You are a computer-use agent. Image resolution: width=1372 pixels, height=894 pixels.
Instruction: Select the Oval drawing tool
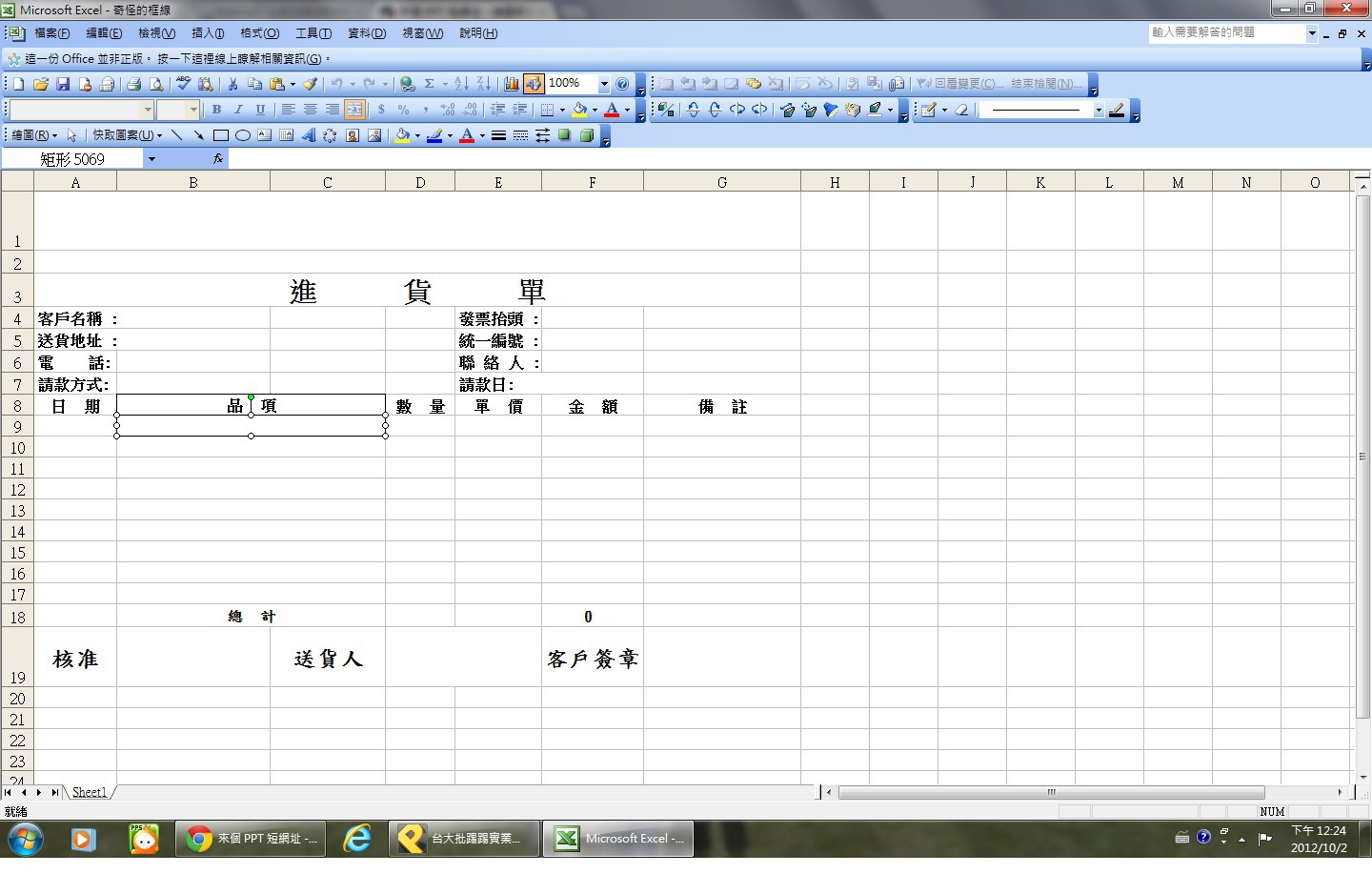click(243, 135)
